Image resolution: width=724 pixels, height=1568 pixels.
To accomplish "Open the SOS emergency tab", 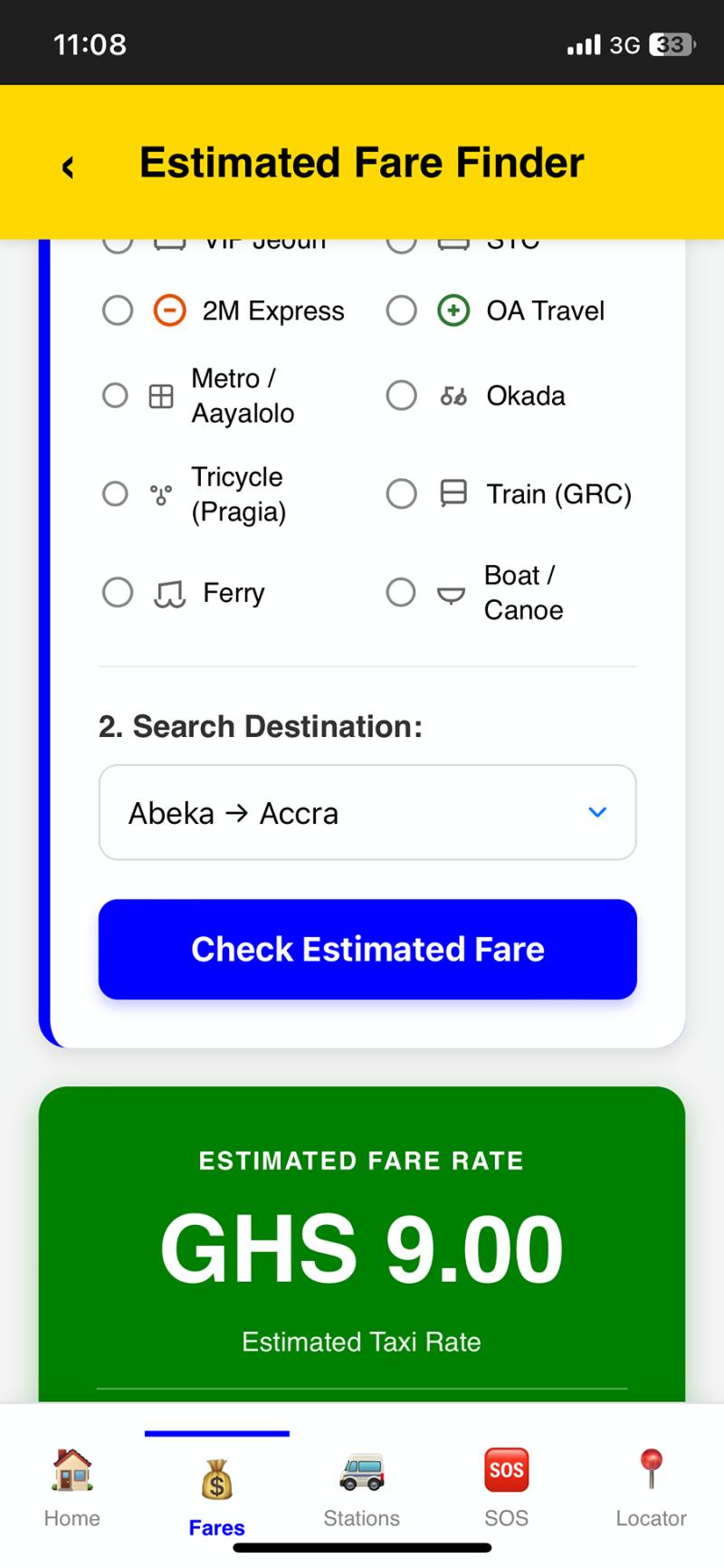I will tap(506, 1490).
